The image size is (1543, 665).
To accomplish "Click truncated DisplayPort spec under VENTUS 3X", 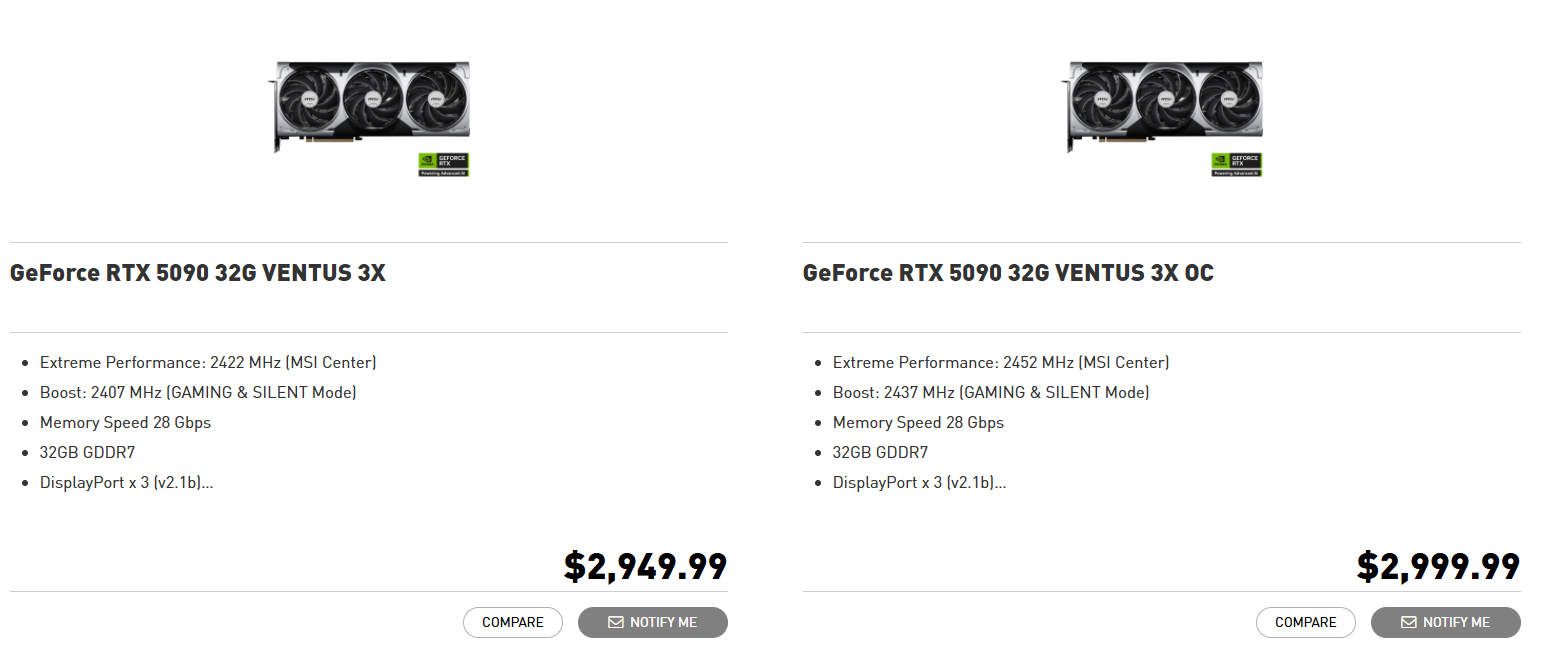I will coord(127,482).
